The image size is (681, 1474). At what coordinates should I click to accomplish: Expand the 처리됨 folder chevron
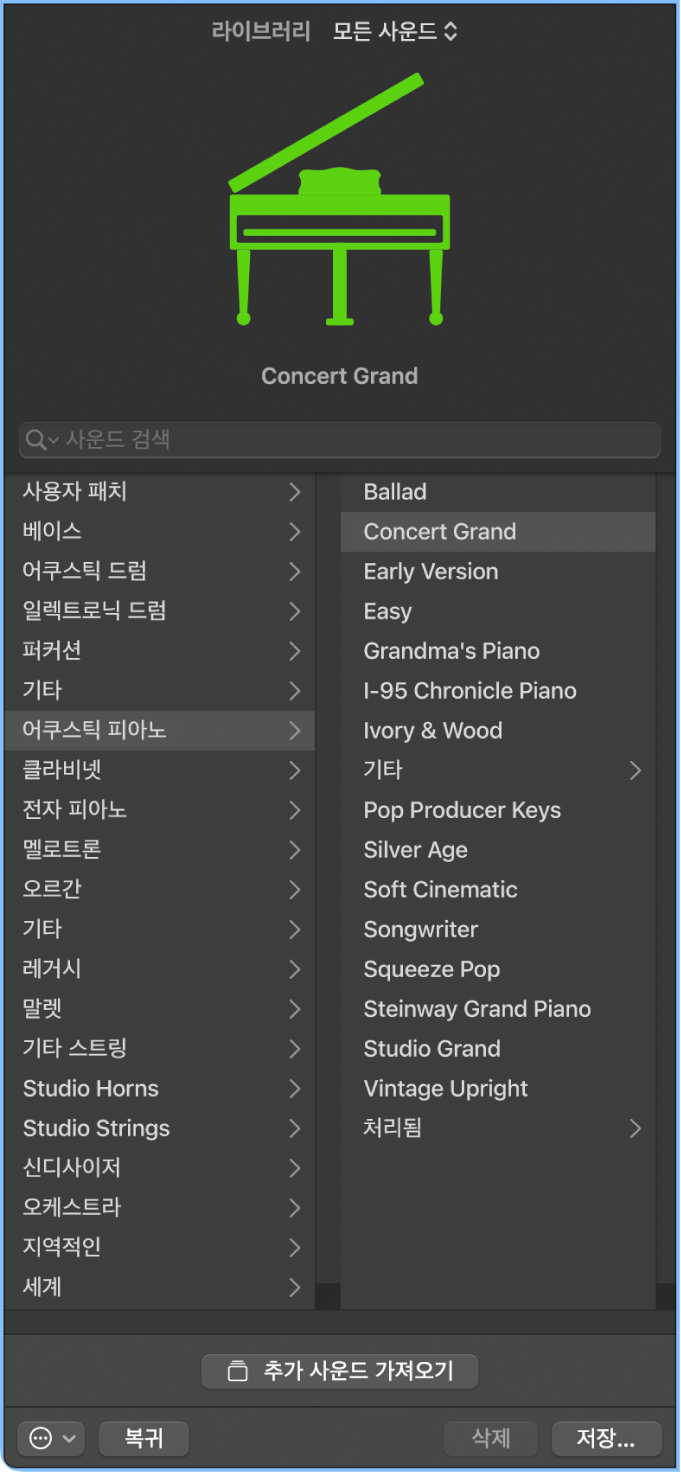click(x=635, y=1128)
